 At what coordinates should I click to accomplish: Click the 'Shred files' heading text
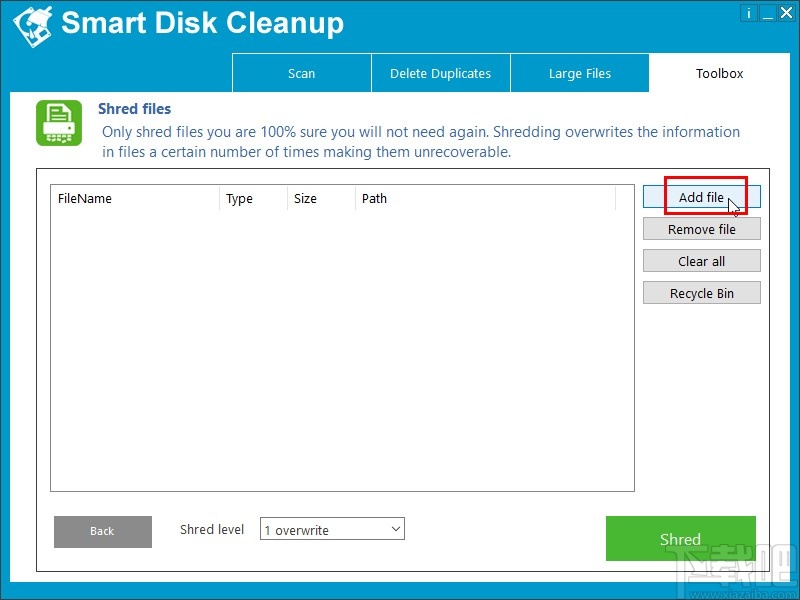coord(135,109)
